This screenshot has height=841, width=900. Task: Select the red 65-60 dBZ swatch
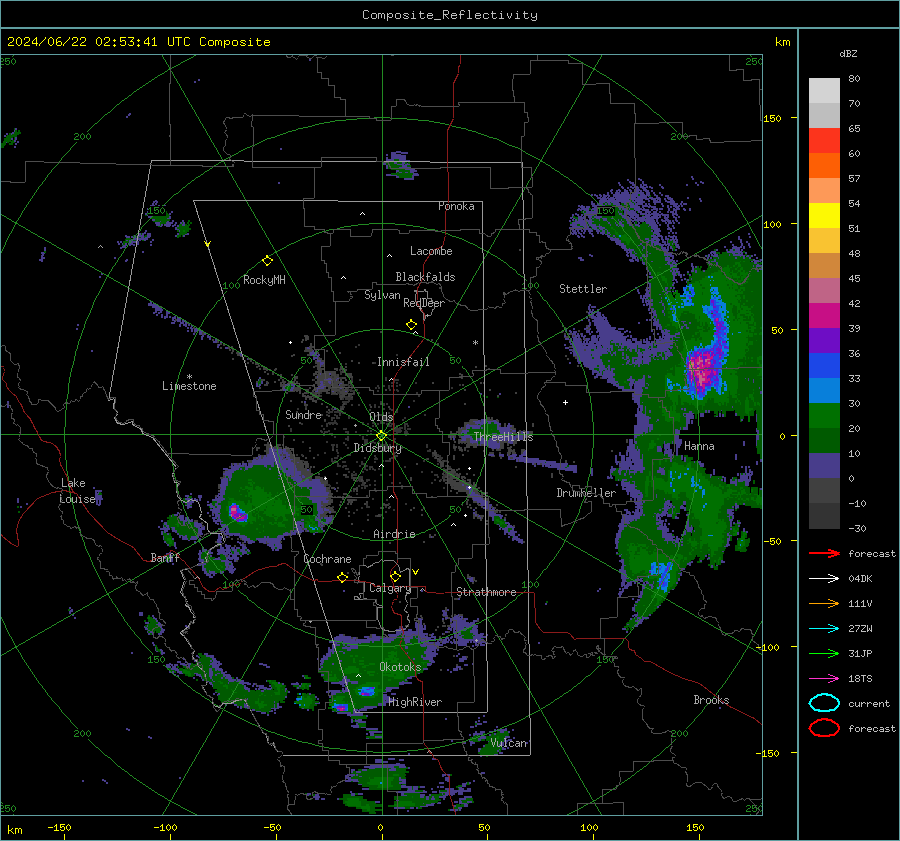pyautogui.click(x=824, y=141)
